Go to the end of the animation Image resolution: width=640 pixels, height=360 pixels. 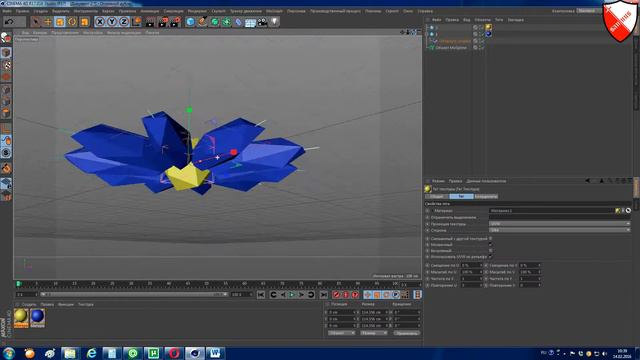tap(323, 294)
